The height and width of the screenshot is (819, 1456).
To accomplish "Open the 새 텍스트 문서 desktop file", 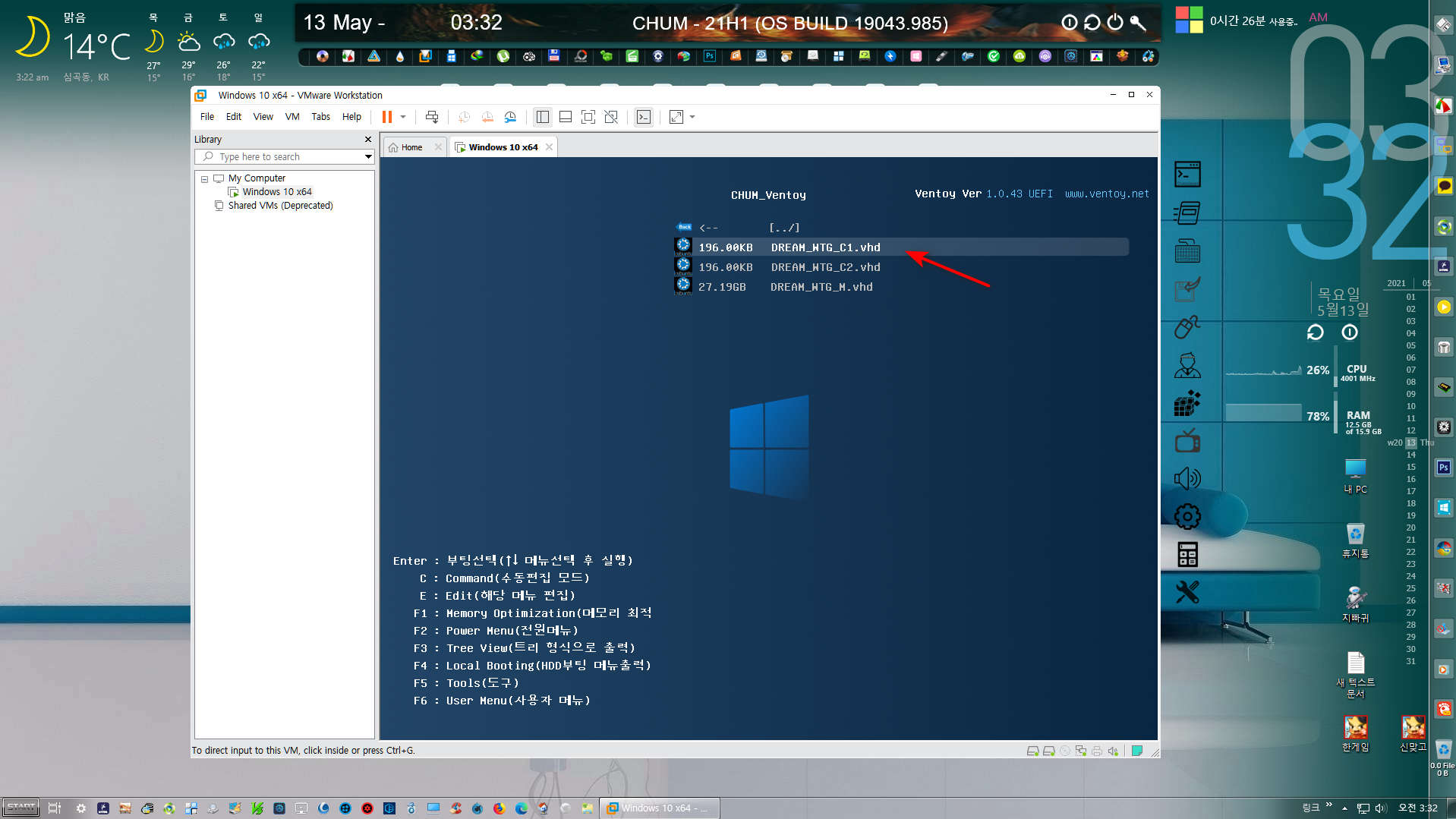I will coord(1355,675).
